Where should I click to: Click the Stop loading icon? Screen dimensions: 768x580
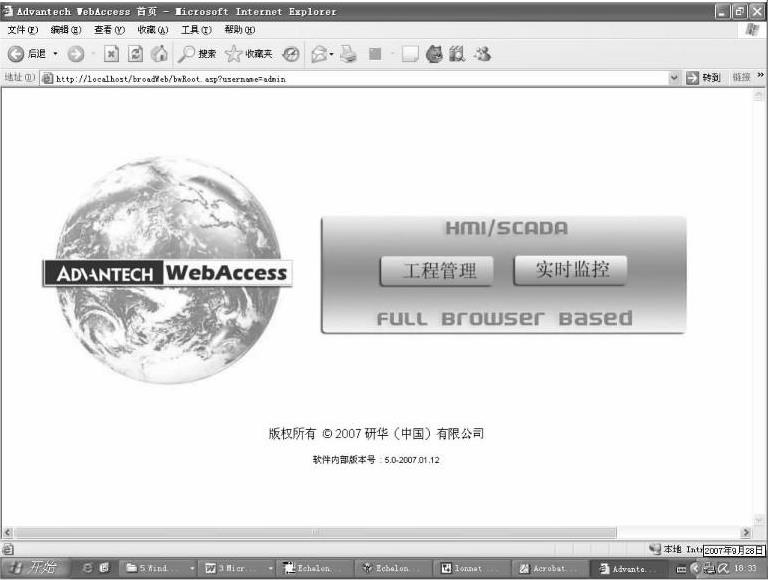click(x=112, y=54)
